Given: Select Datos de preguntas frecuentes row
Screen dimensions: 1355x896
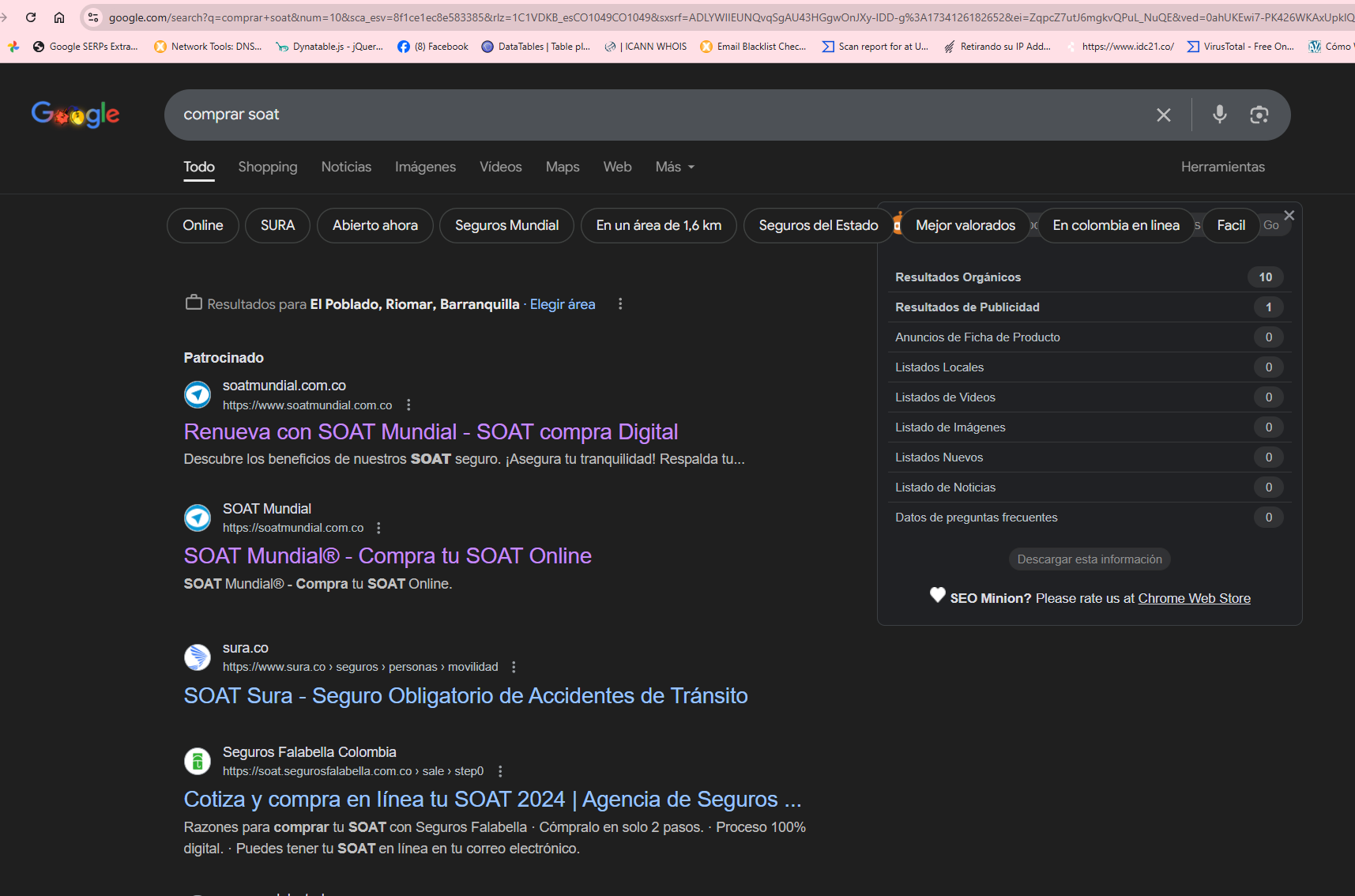Looking at the screenshot, I should pyautogui.click(x=1090, y=518).
